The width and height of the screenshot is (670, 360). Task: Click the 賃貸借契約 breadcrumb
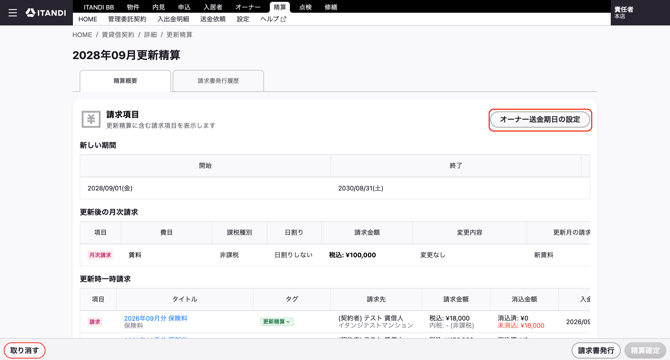pos(118,35)
